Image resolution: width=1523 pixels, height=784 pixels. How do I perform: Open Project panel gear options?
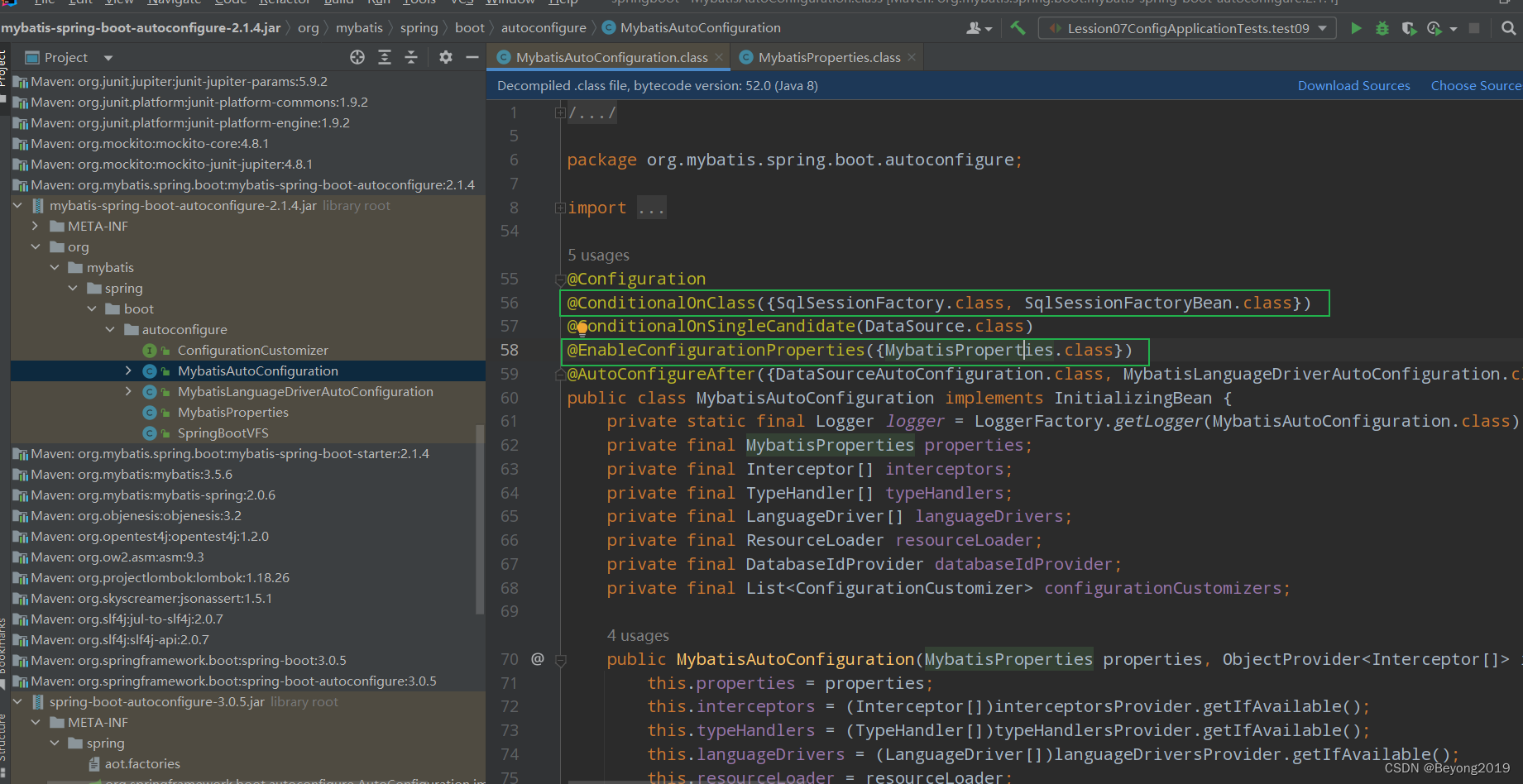pyautogui.click(x=446, y=57)
